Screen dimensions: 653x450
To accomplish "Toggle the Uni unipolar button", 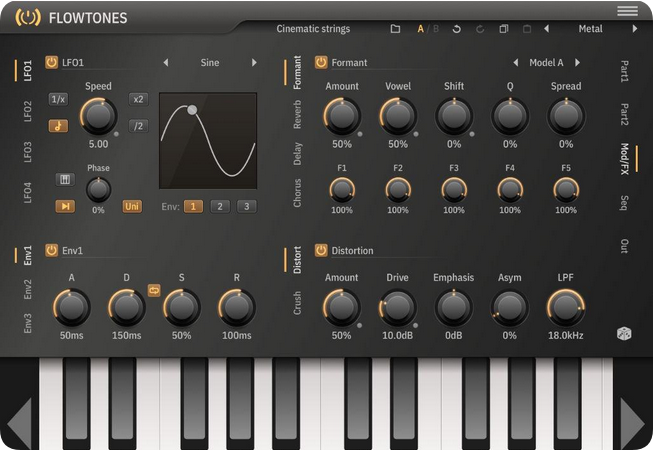I will 132,206.
